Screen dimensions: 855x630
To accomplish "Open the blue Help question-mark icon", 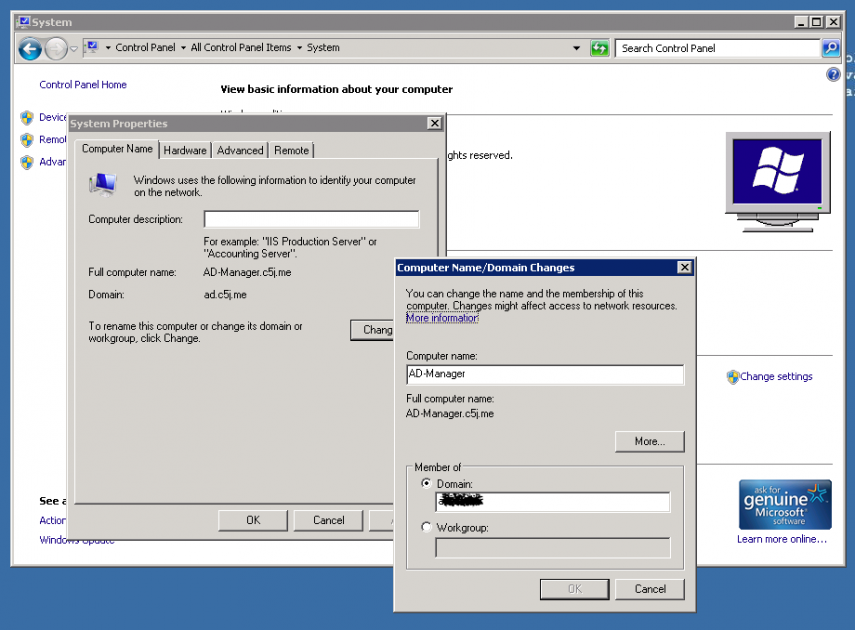I will pyautogui.click(x=834, y=75).
